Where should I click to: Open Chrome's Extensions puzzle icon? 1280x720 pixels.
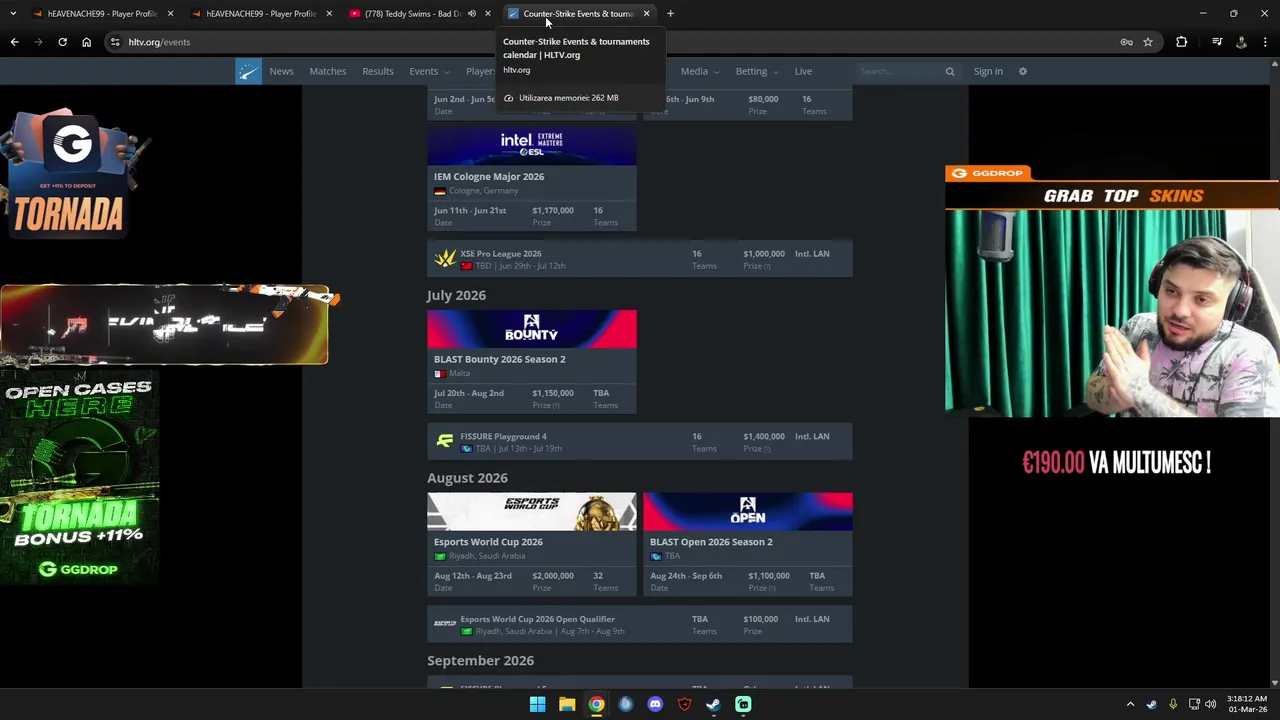1181,42
